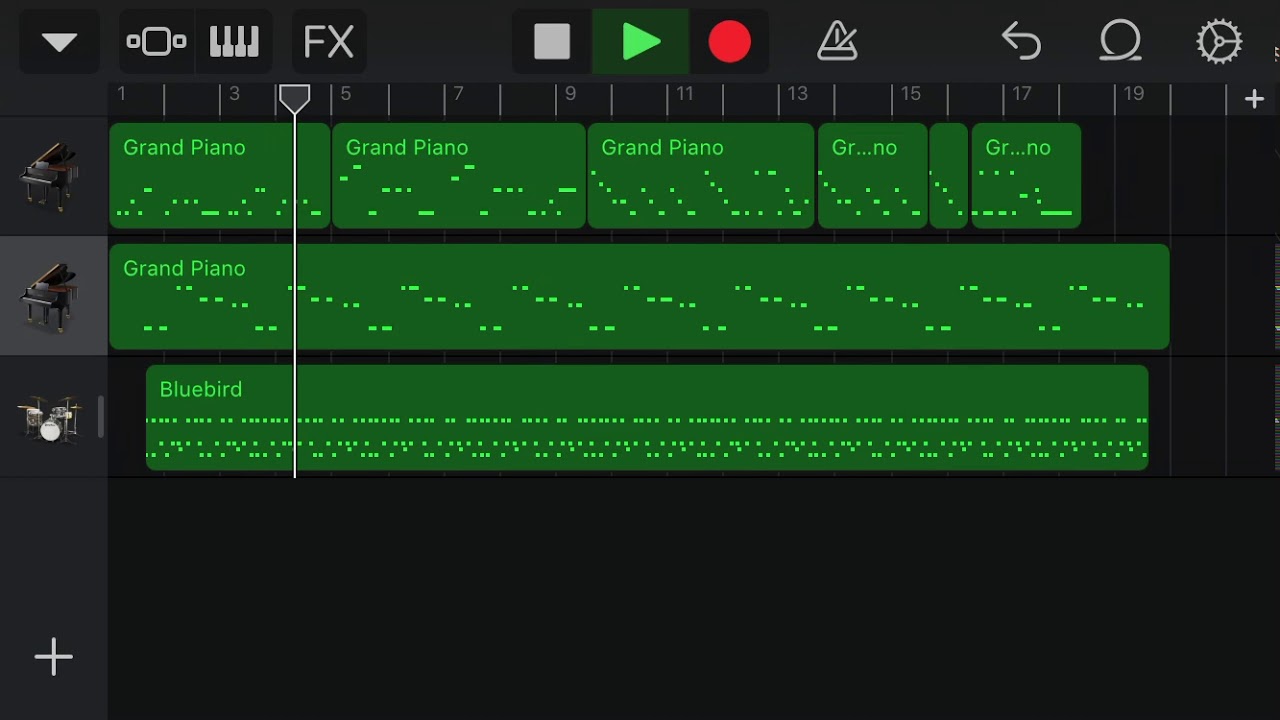Image resolution: width=1280 pixels, height=720 pixels.
Task: Add song sections with the plus above the ruler
Action: (1254, 97)
